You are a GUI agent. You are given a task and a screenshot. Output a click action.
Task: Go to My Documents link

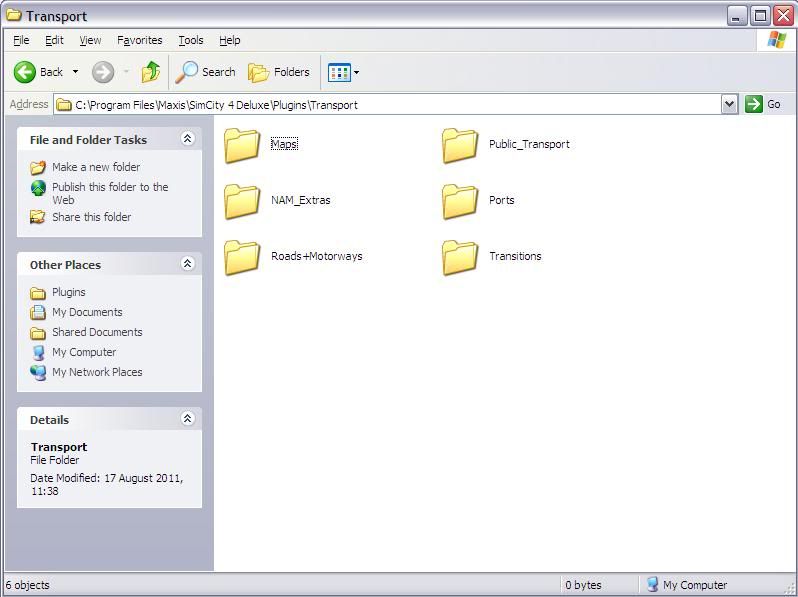click(87, 312)
